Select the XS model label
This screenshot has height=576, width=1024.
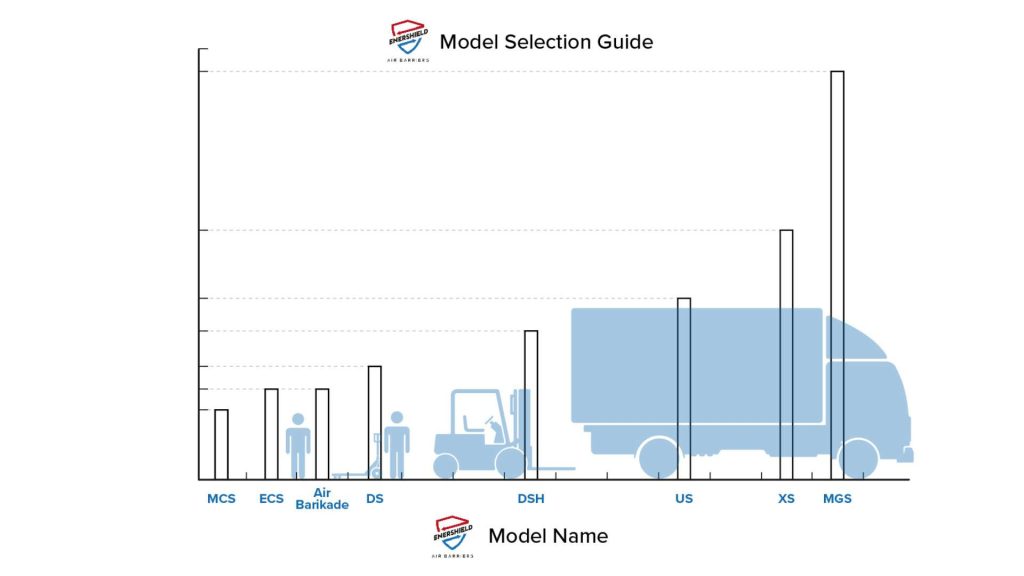tap(786, 498)
